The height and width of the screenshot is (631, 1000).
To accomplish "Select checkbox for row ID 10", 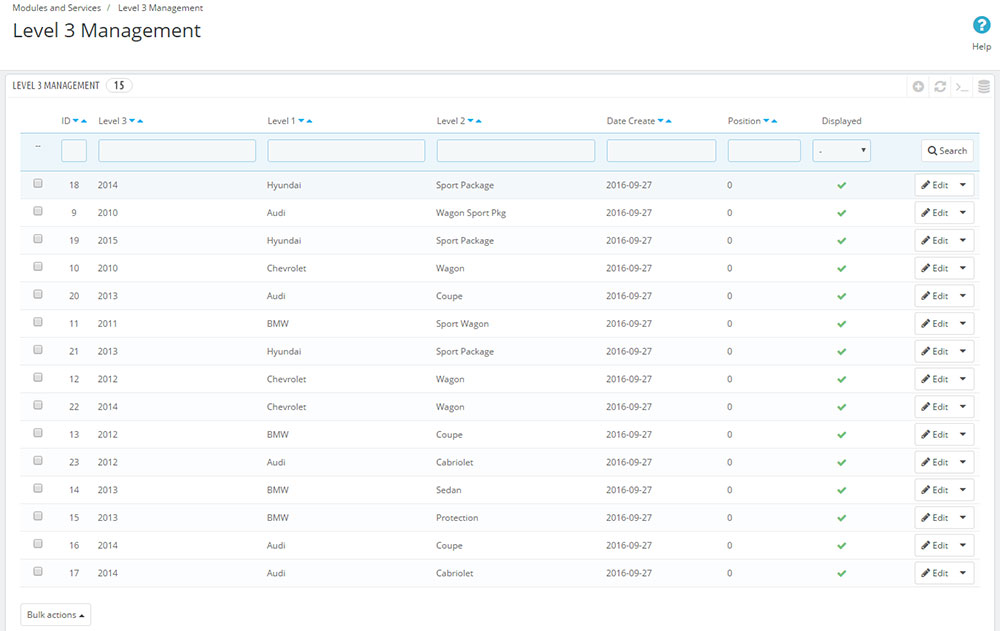I will [x=38, y=266].
